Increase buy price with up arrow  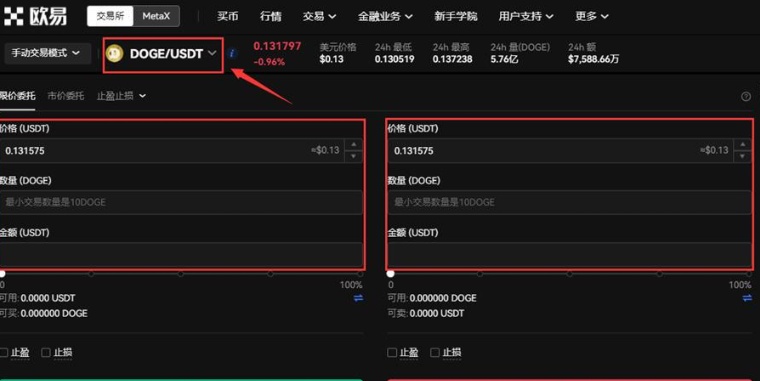pyautogui.click(x=353, y=144)
